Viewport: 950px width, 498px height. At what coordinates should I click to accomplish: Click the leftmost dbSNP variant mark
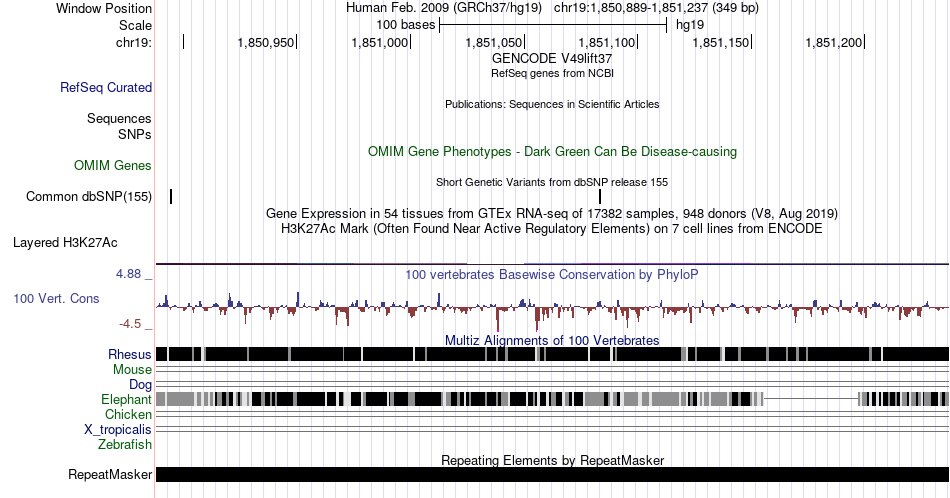click(x=171, y=196)
